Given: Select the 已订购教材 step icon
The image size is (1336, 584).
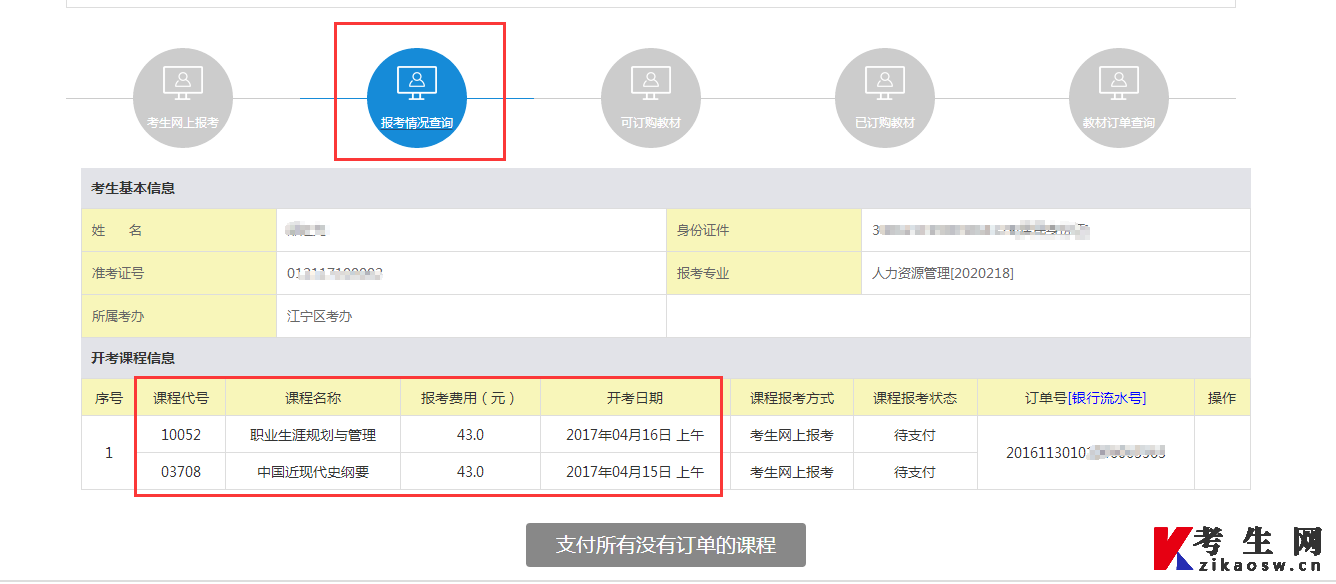Looking at the screenshot, I should click(x=884, y=97).
